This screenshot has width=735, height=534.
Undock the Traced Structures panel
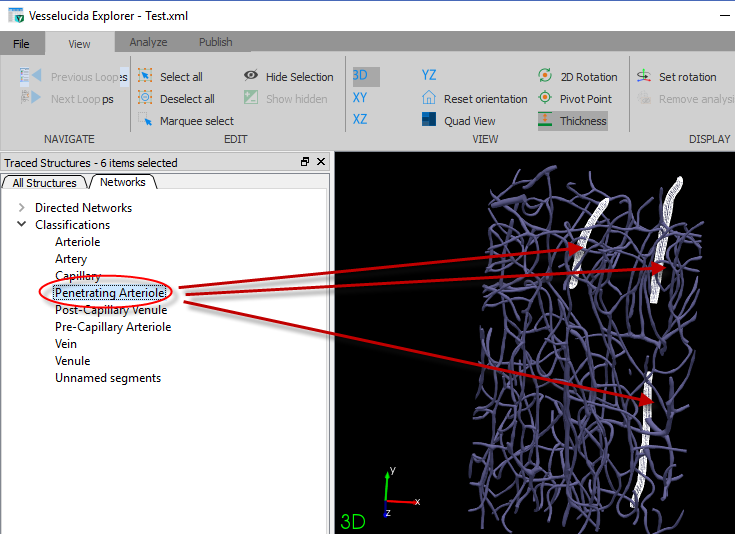coord(305,162)
